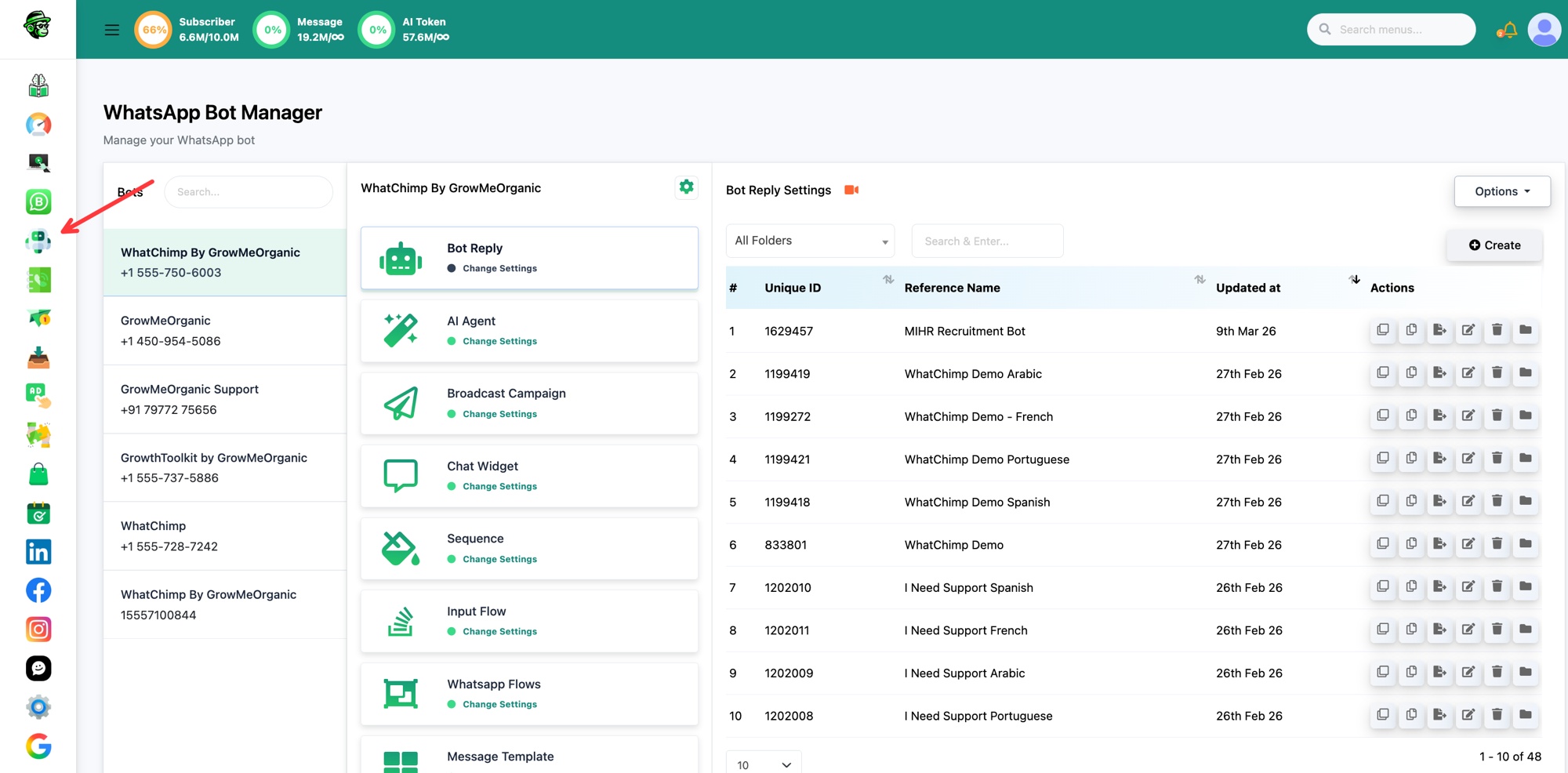Image resolution: width=1568 pixels, height=773 pixels.
Task: Focus the Search & Enter field
Action: point(987,241)
